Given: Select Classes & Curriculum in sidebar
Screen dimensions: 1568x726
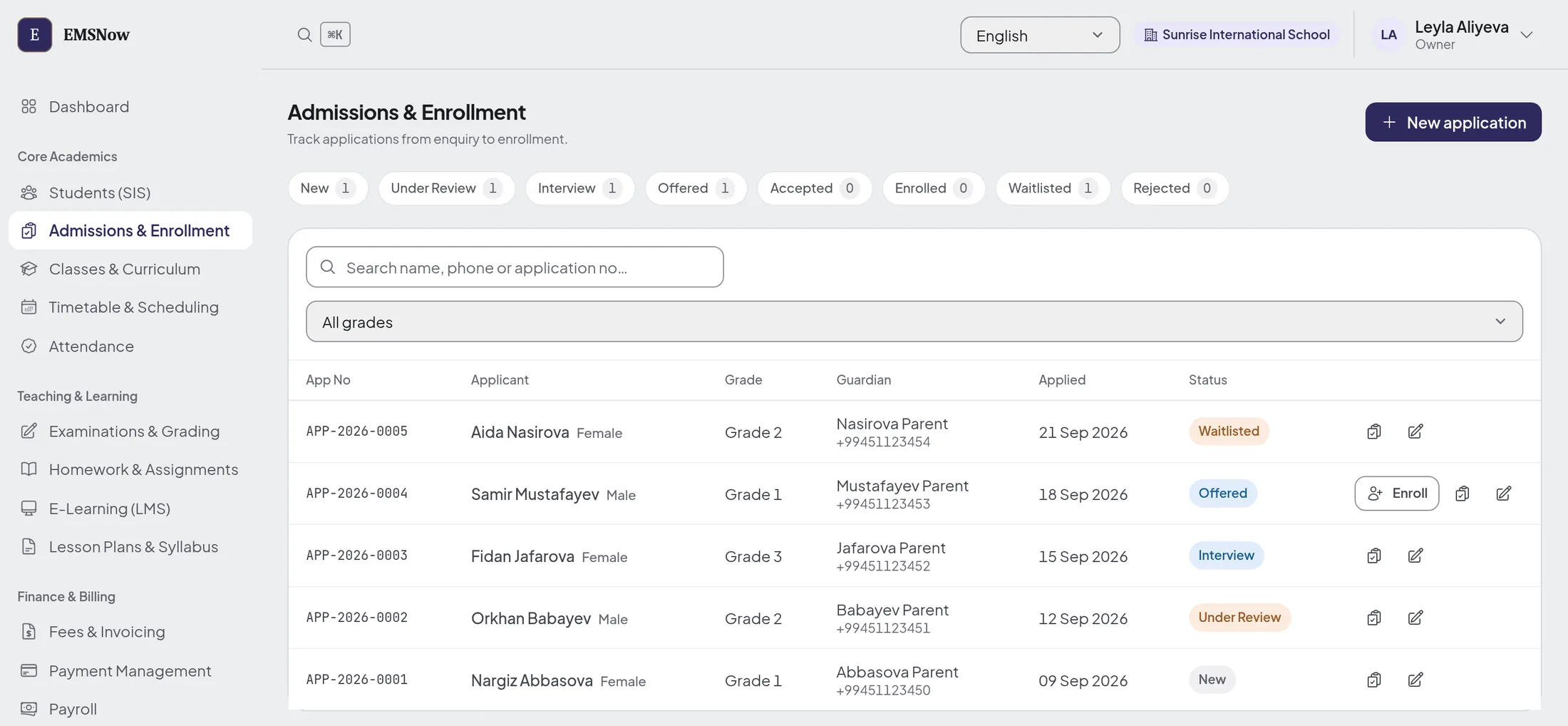Looking at the screenshot, I should click(130, 269).
